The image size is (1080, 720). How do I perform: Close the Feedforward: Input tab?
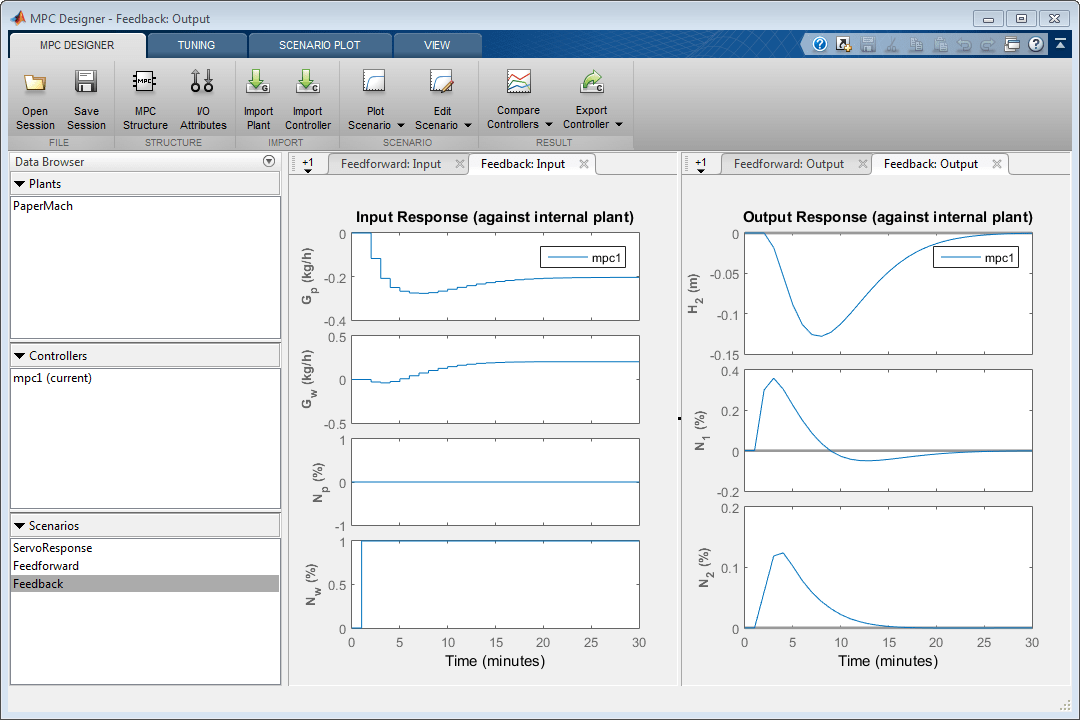click(x=459, y=164)
